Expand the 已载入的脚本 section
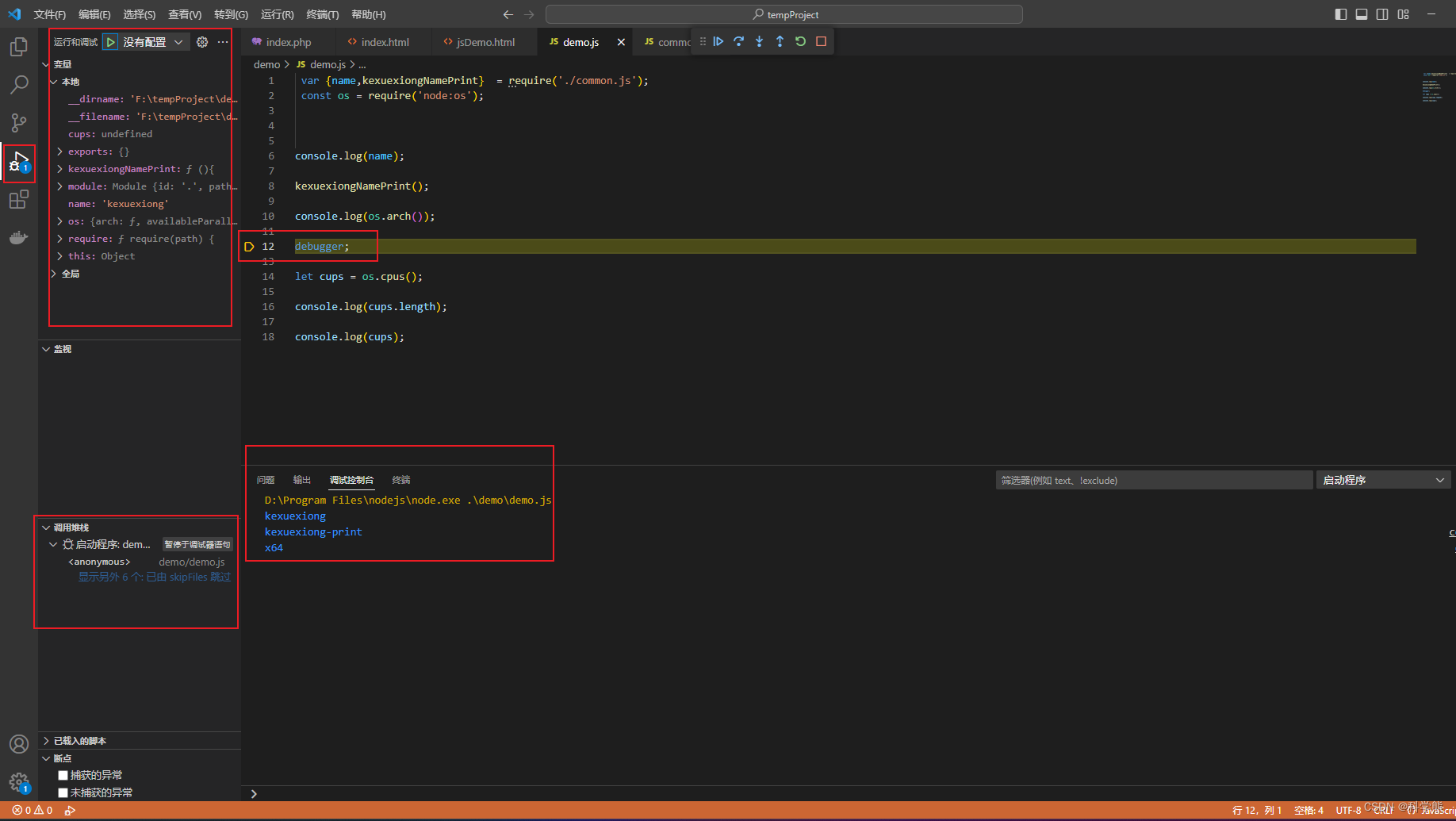The image size is (1456, 821). 45,741
